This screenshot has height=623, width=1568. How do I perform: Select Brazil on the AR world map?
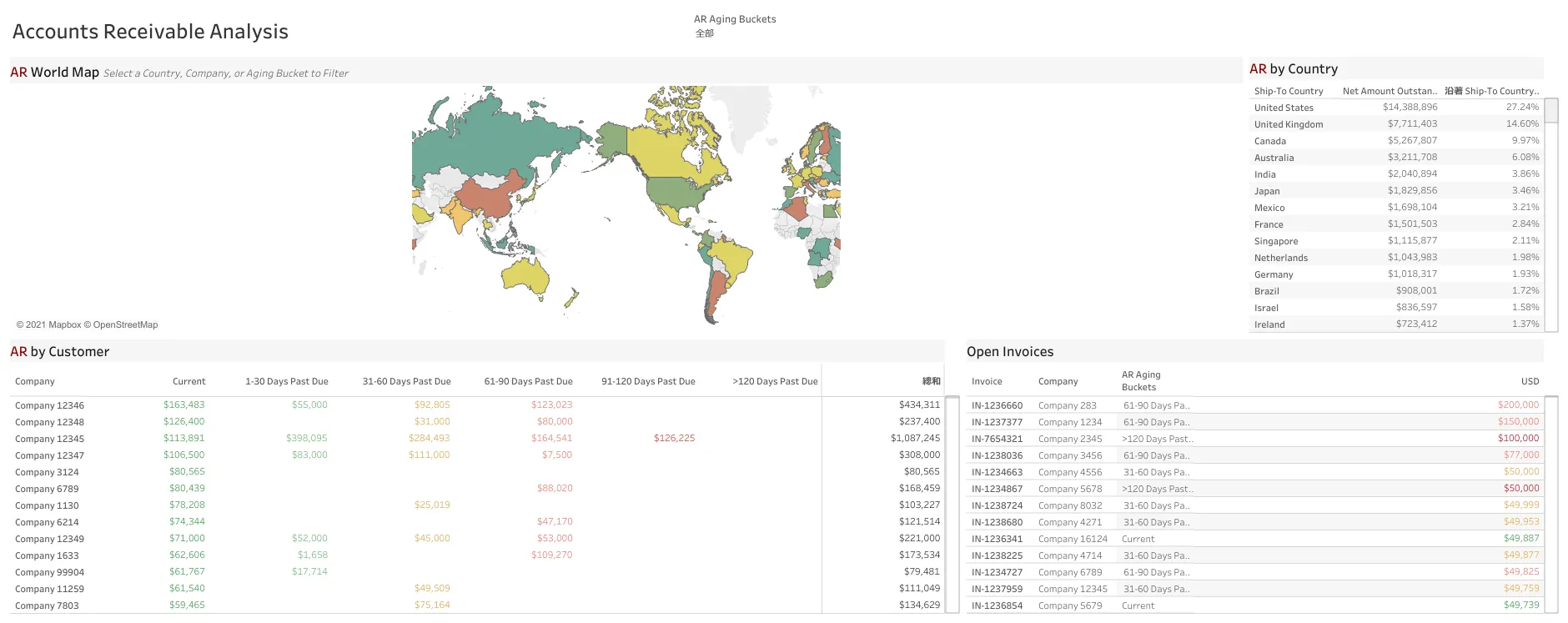click(x=731, y=259)
